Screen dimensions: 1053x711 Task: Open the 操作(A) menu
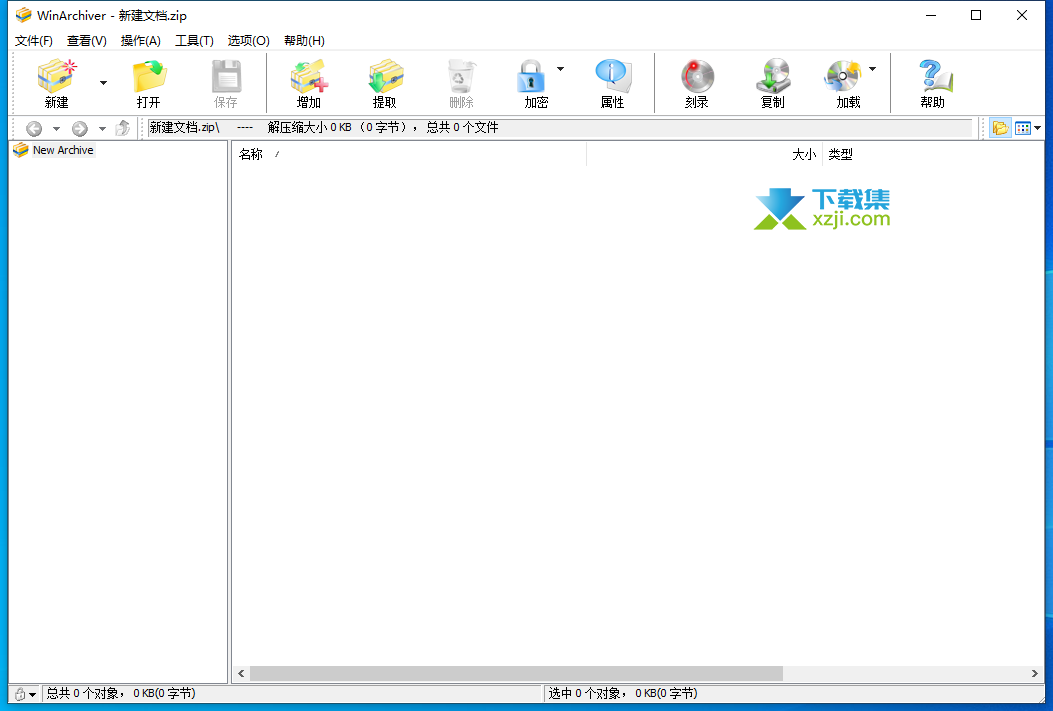[x=141, y=41]
